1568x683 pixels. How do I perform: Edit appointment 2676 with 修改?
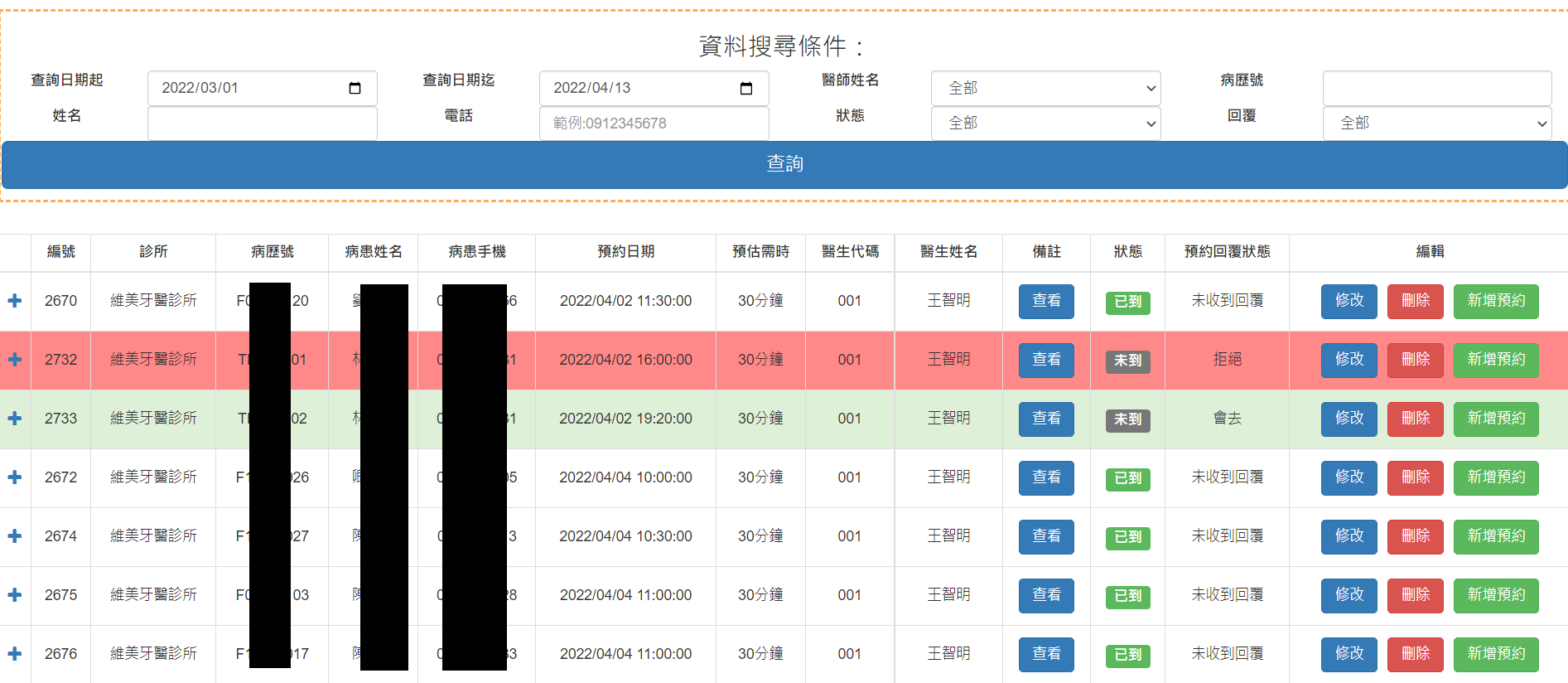(x=1348, y=654)
